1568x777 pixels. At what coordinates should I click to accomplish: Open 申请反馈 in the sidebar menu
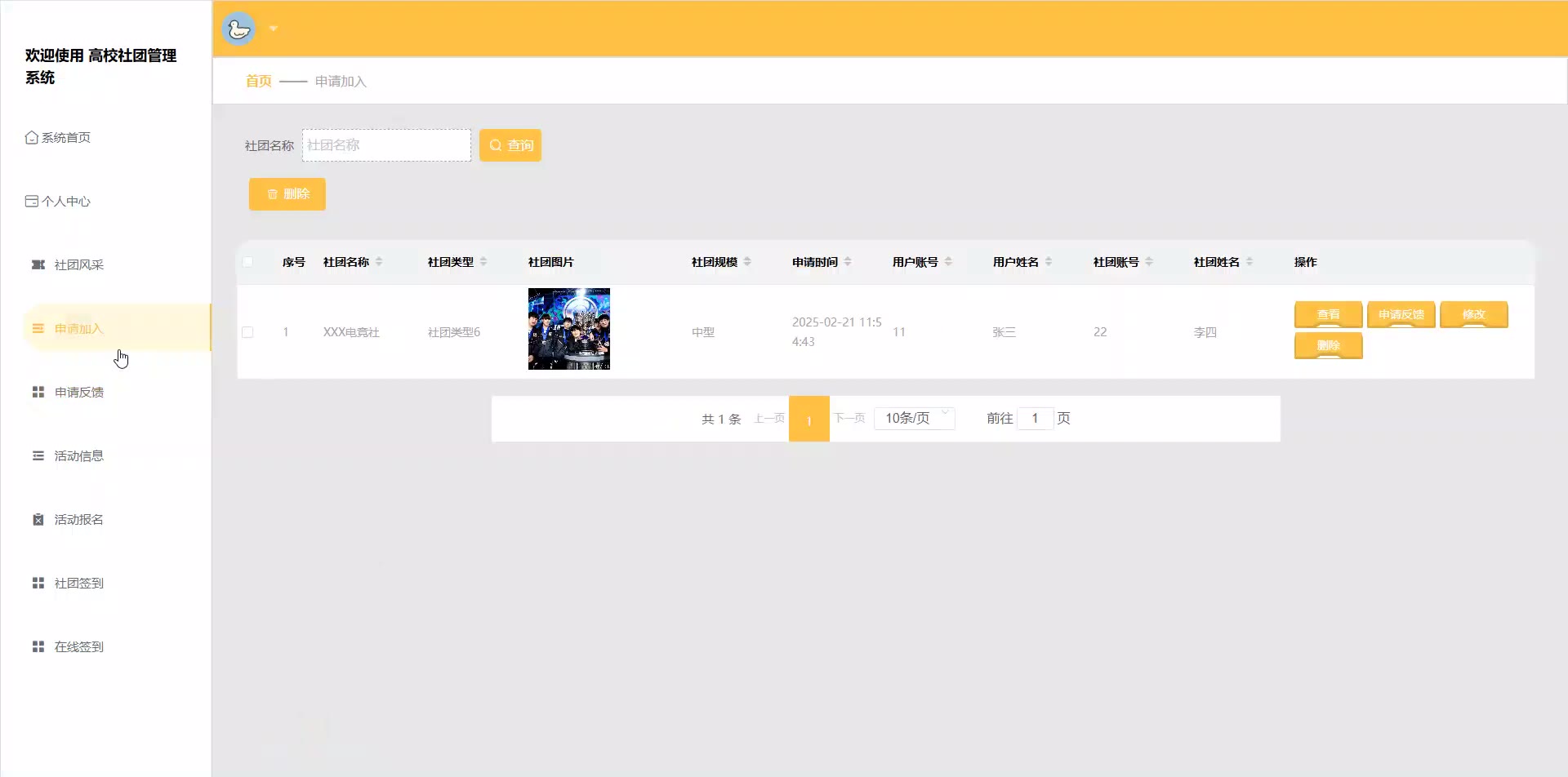coord(78,393)
